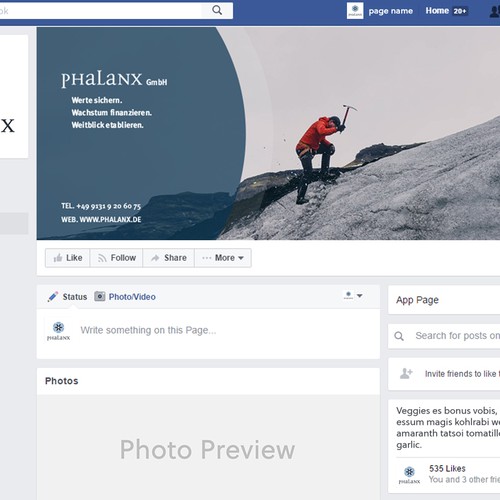Image resolution: width=500 pixels, height=500 pixels.
Task: Switch to the Photo/Video tab
Action: 132,297
